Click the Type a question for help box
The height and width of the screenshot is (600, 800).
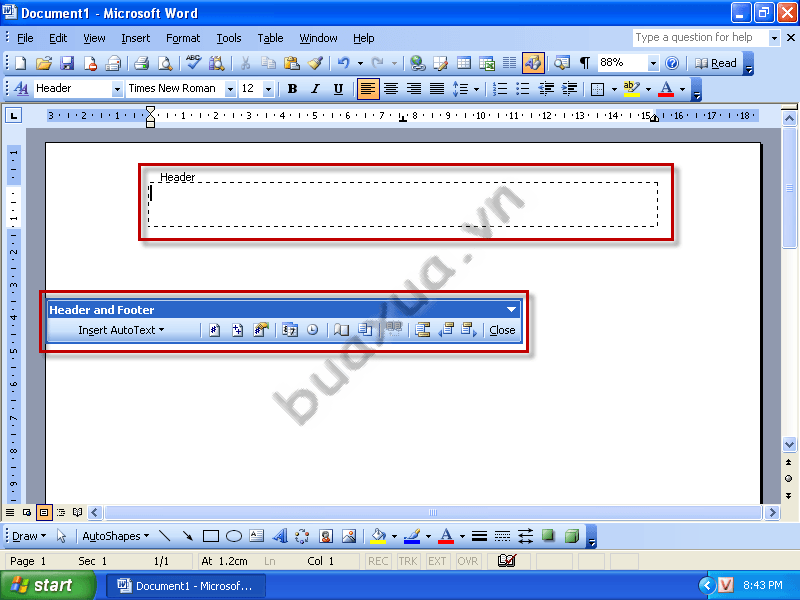click(699, 38)
